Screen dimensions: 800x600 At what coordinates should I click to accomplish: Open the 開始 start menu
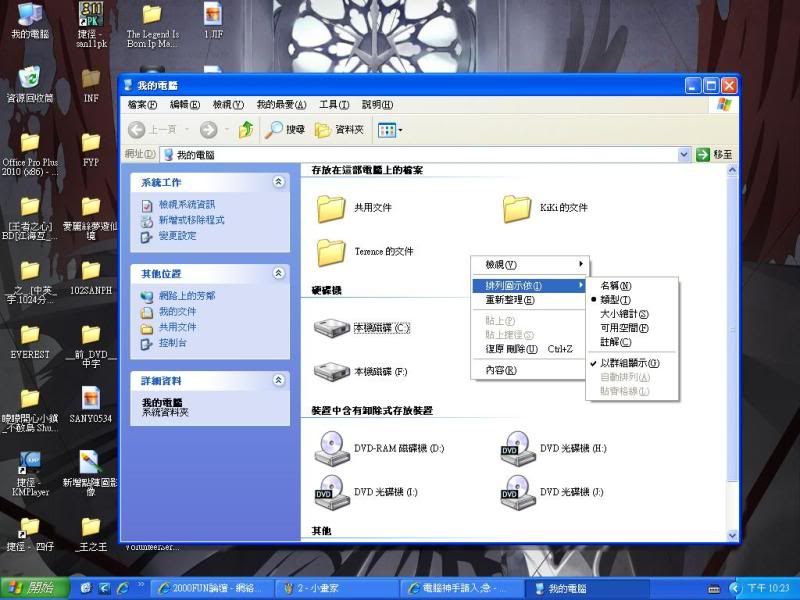(x=35, y=588)
